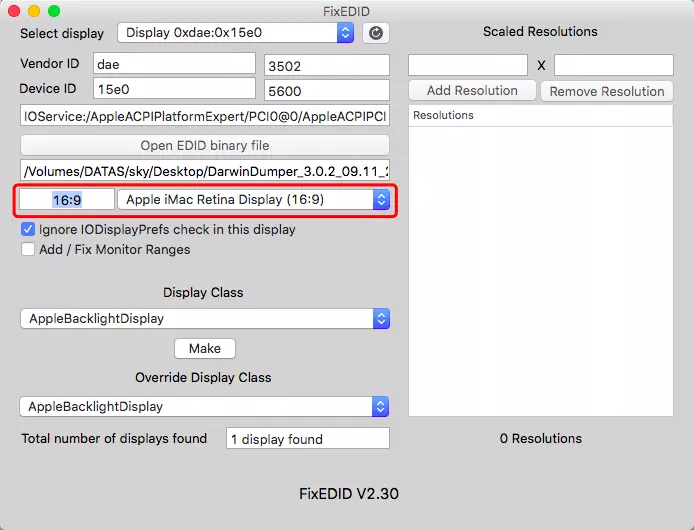This screenshot has width=694, height=530.
Task: Click the 16:9 aspect ratio field
Action: [x=67, y=200]
